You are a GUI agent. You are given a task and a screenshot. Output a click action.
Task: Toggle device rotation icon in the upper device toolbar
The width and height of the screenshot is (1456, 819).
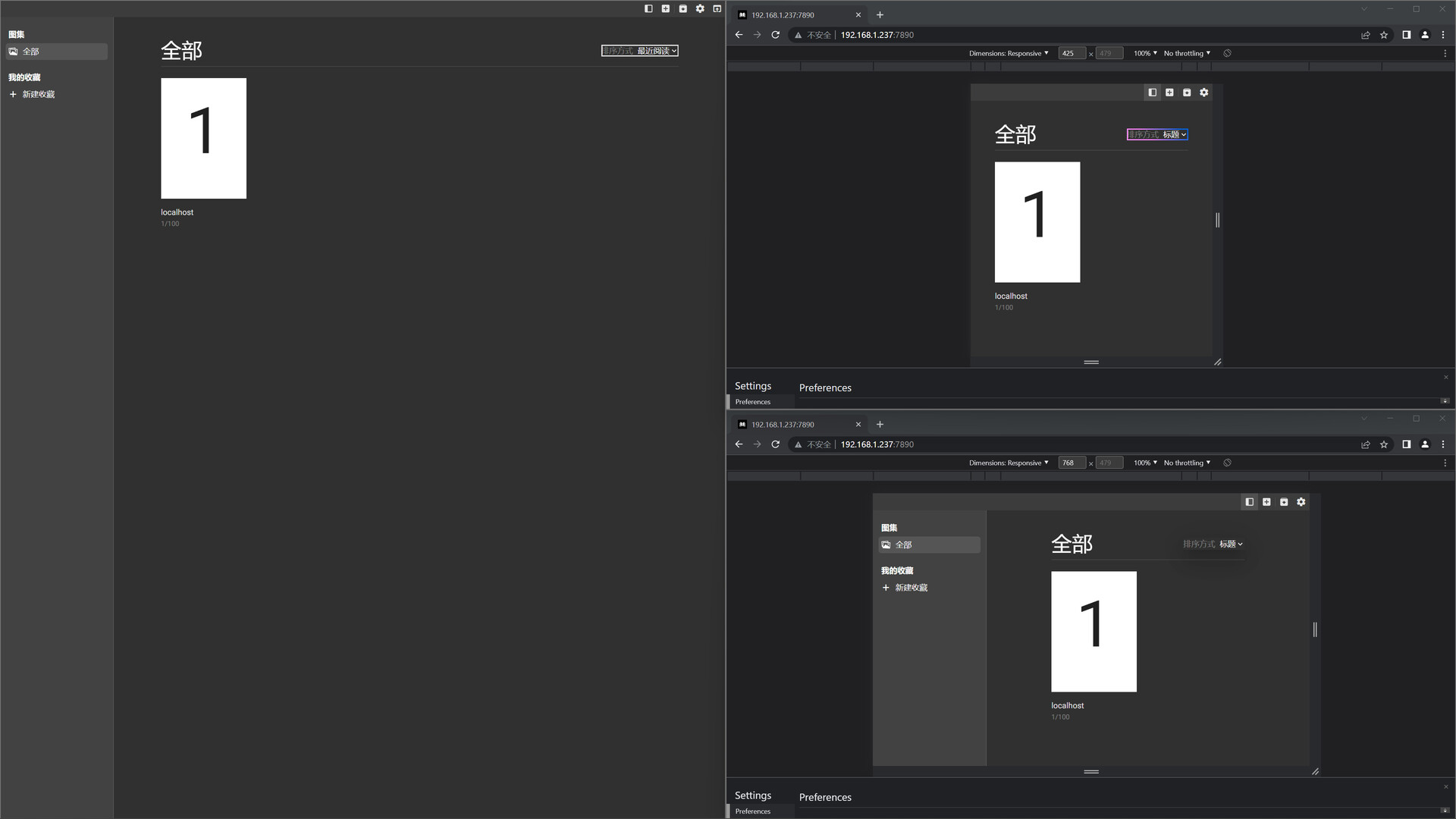[x=1227, y=53]
